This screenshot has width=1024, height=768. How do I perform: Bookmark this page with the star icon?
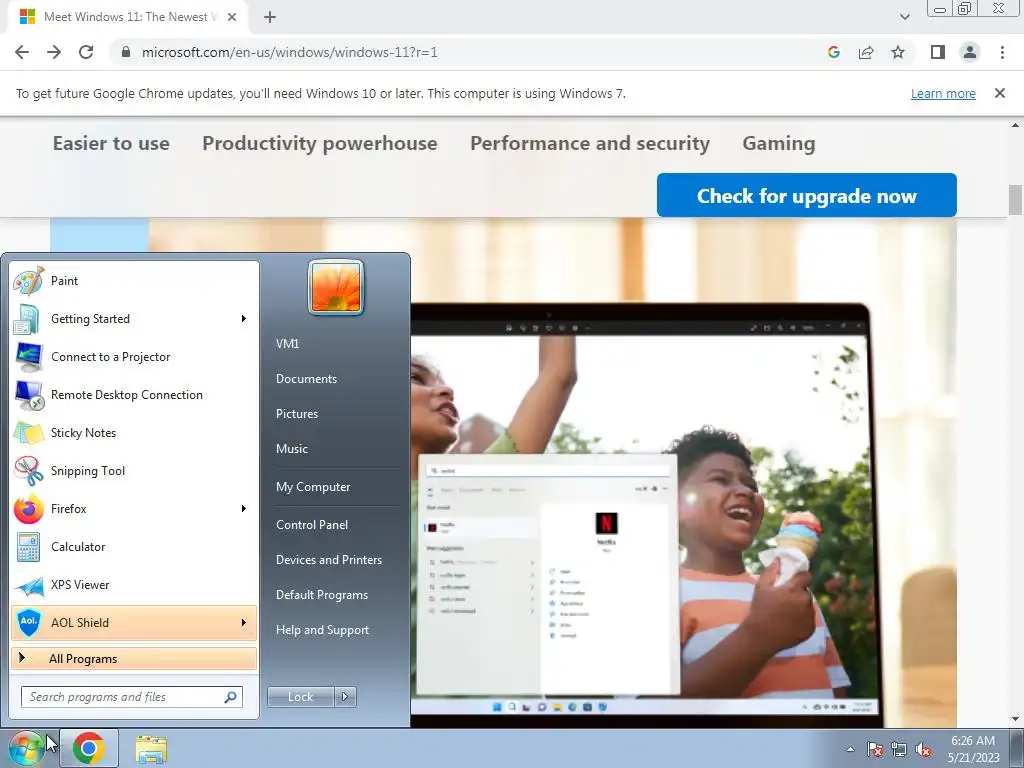tap(898, 52)
